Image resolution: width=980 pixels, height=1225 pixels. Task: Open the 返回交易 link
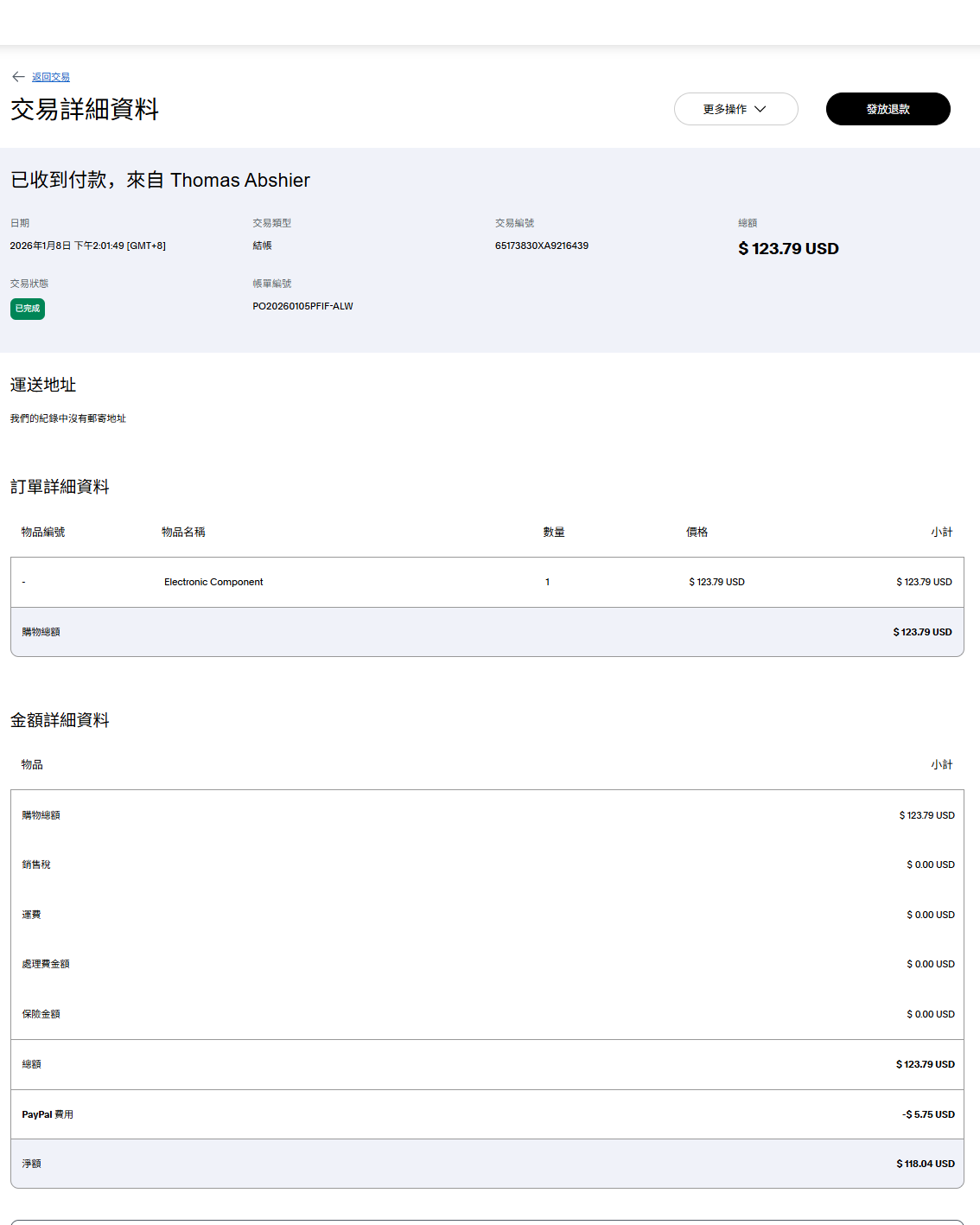coord(51,78)
